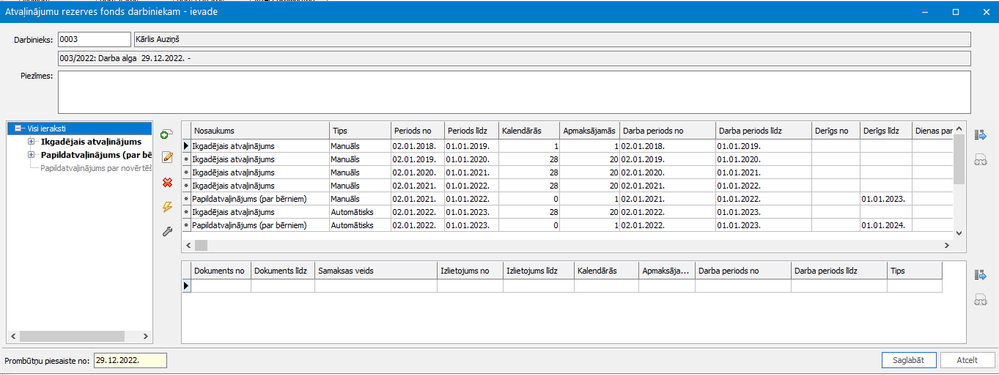Click the Izlietojums līdz column header
This screenshot has height=375, width=999.
coord(538,271)
